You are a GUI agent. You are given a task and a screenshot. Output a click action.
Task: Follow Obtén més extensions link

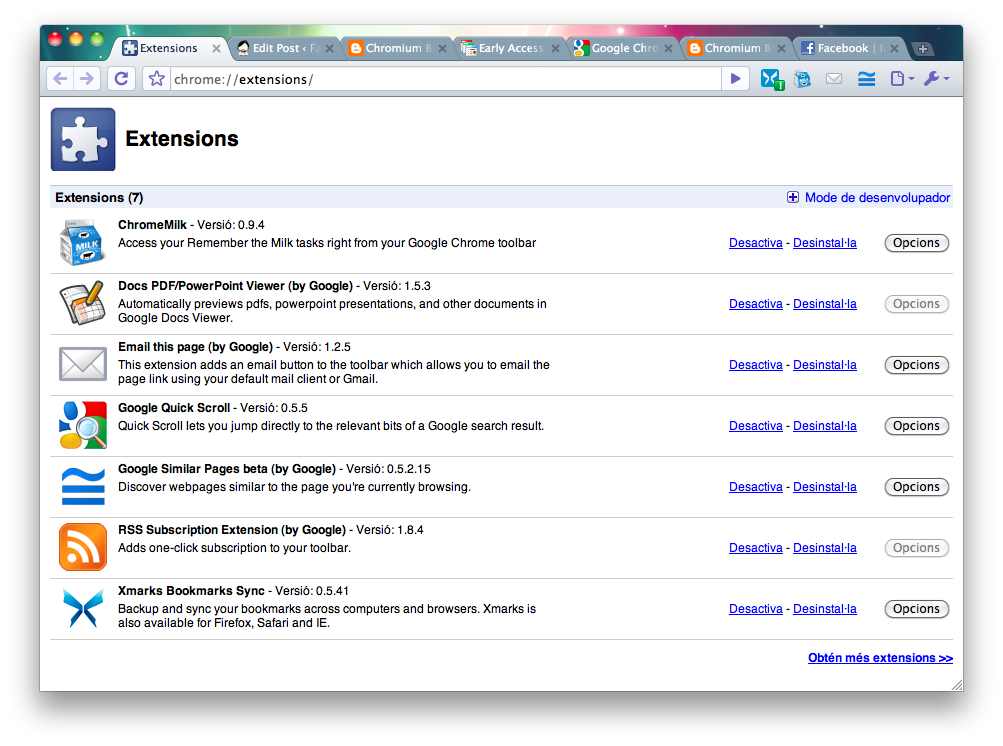click(880, 658)
